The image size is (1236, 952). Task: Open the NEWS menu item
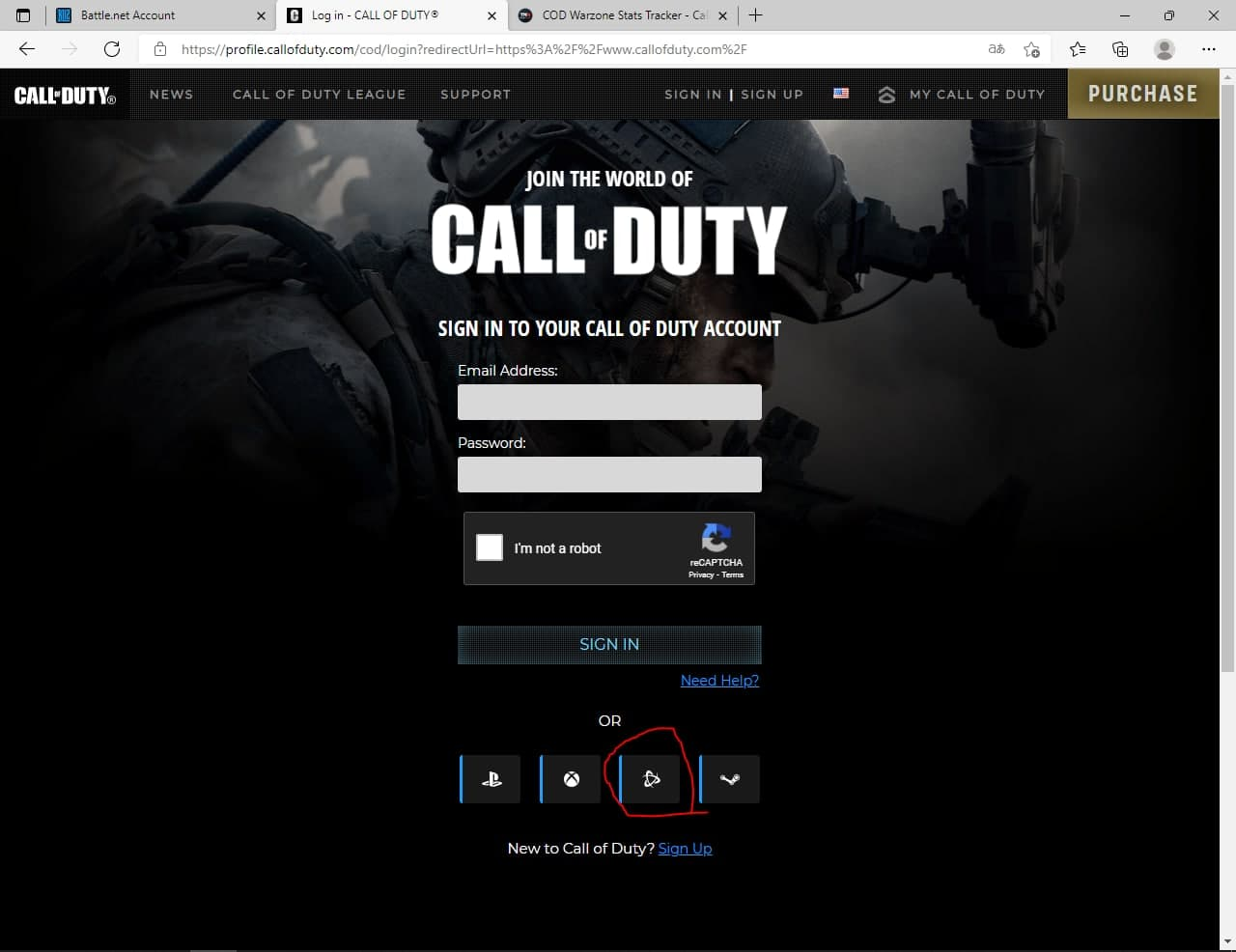pyautogui.click(x=171, y=95)
